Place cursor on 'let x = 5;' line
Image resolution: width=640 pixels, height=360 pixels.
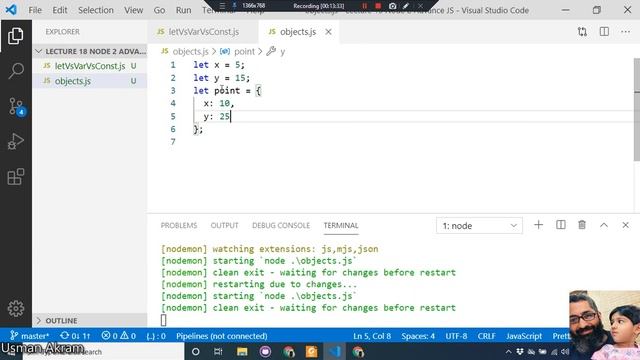[x=219, y=65]
